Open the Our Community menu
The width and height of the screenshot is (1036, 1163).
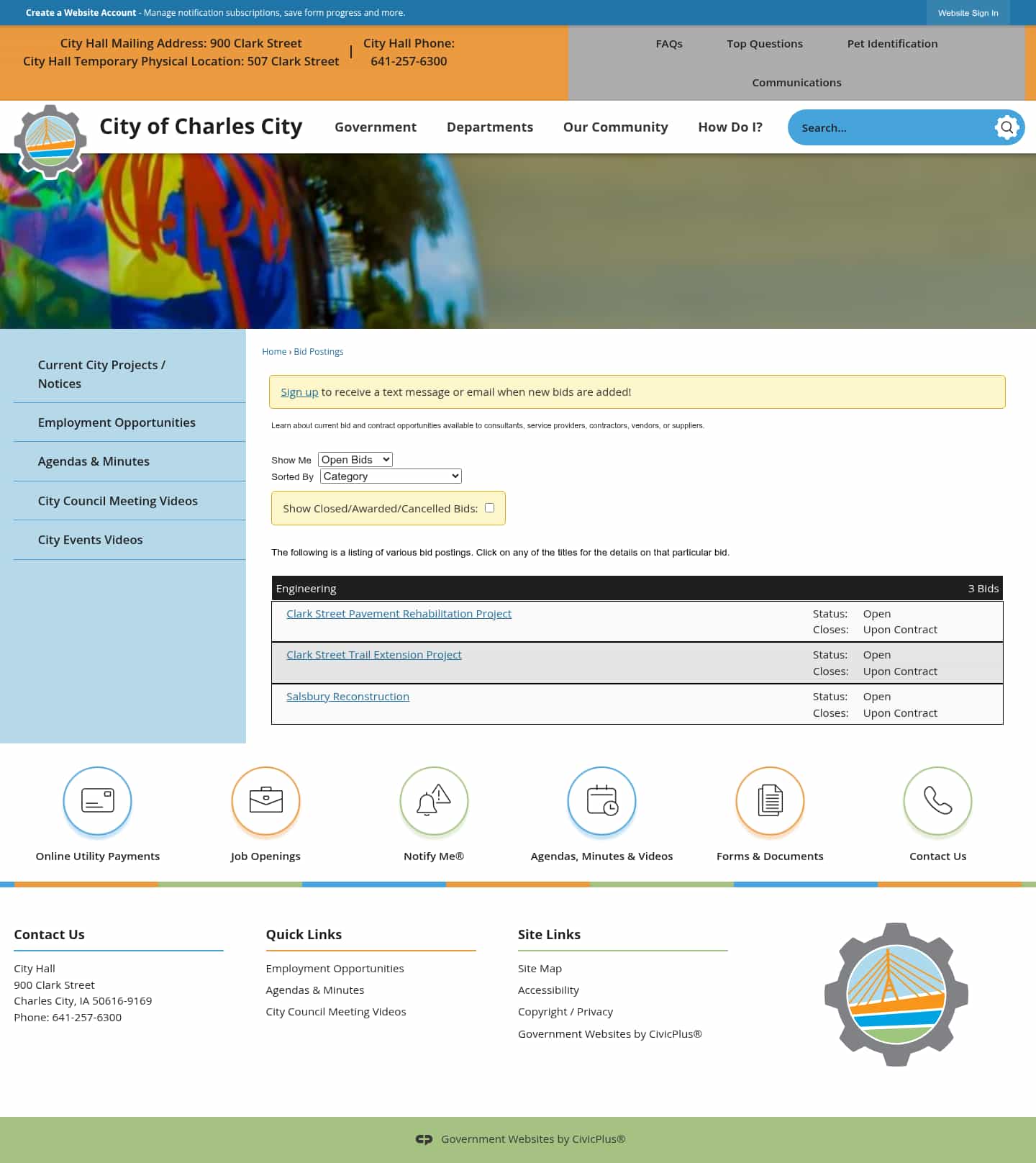[615, 127]
